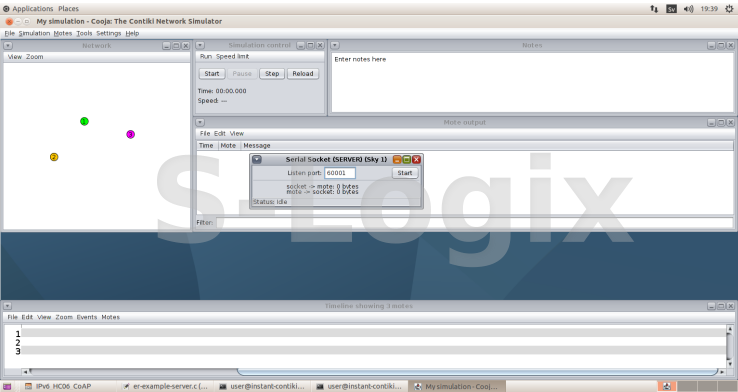Open Timeline Edit menu

pos(27,317)
